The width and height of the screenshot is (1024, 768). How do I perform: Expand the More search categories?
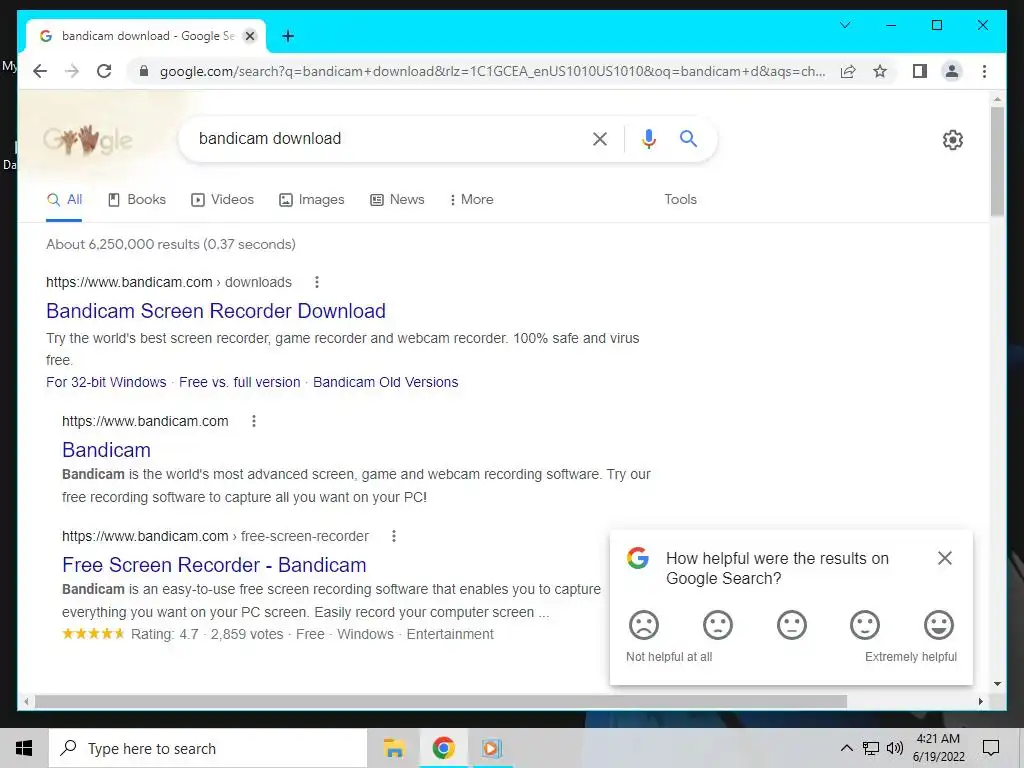click(x=472, y=200)
